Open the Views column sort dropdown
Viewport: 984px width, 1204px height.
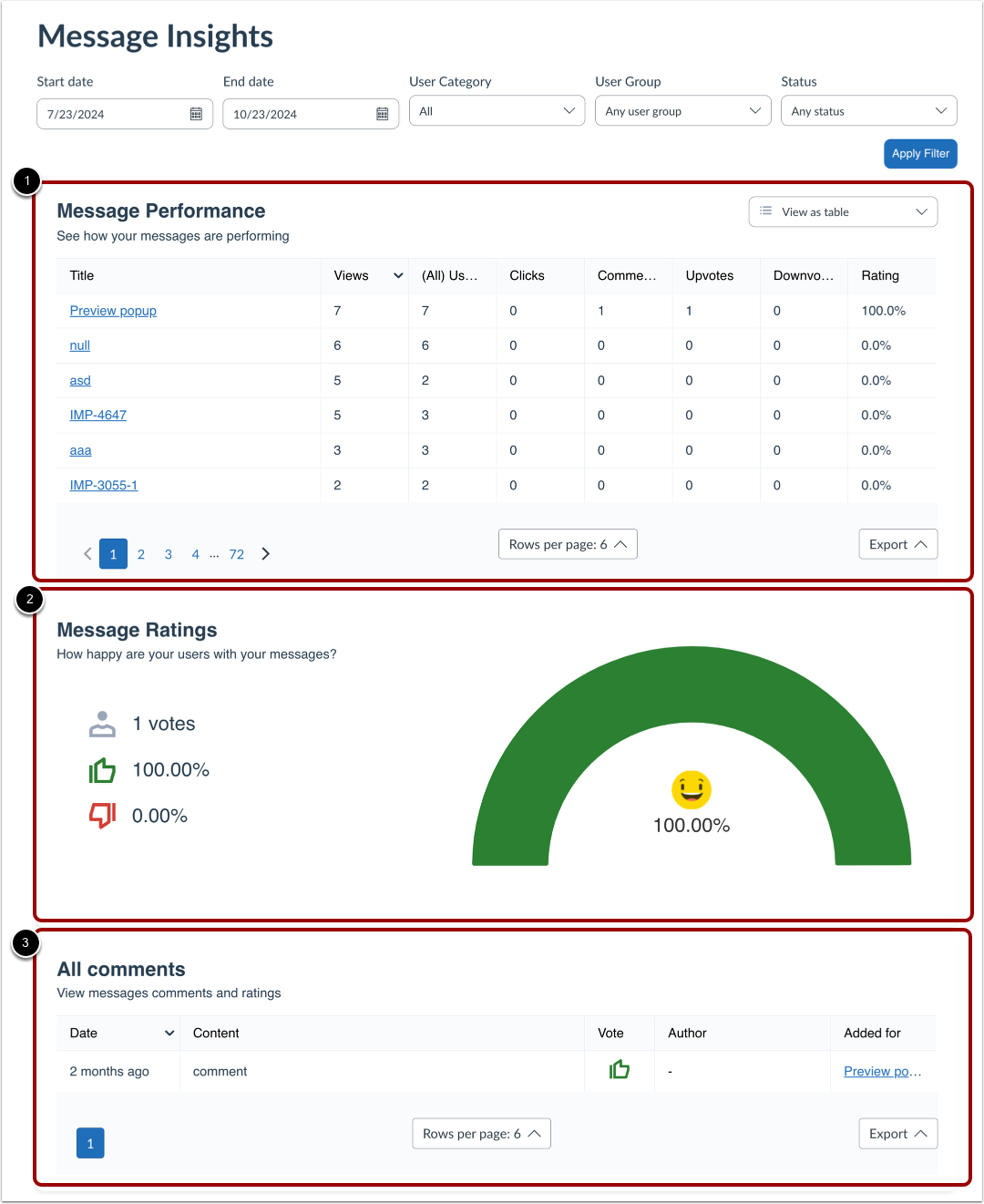click(x=397, y=275)
